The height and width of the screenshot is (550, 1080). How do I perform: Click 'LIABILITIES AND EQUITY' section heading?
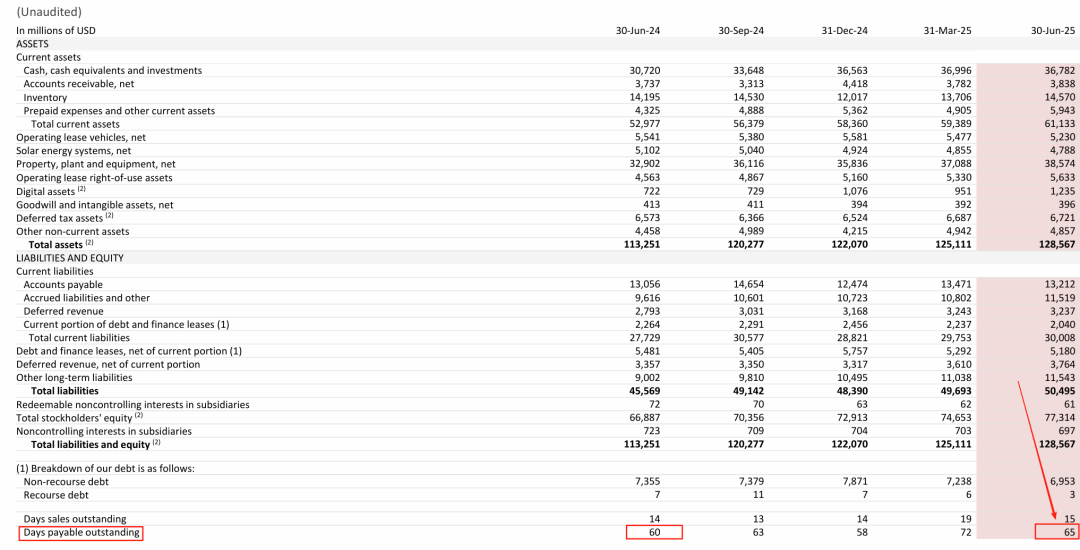coord(70,257)
